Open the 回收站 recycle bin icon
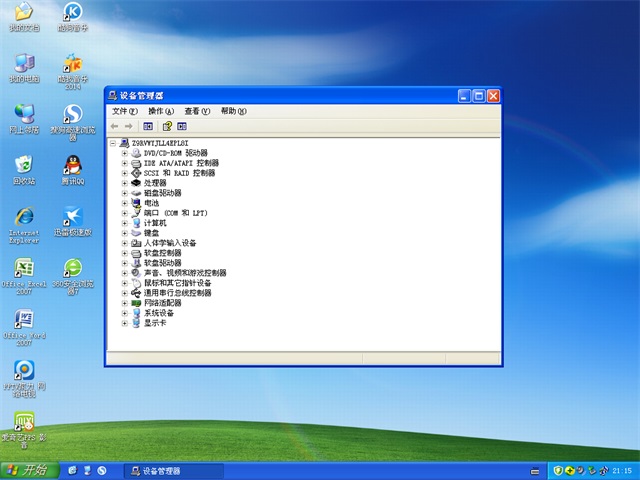The image size is (640, 480). coord(23,165)
